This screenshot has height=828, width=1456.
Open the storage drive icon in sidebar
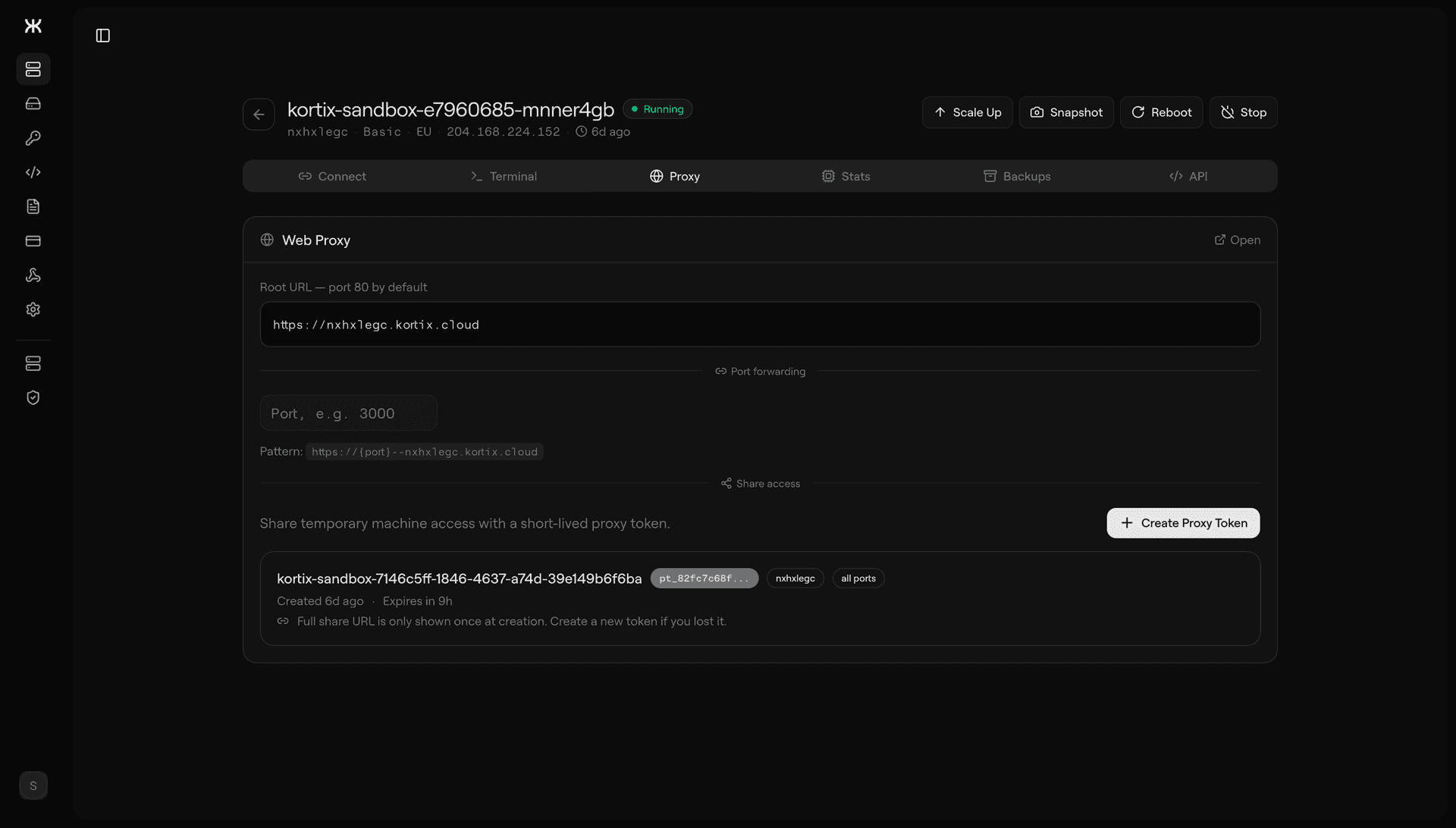coord(33,103)
